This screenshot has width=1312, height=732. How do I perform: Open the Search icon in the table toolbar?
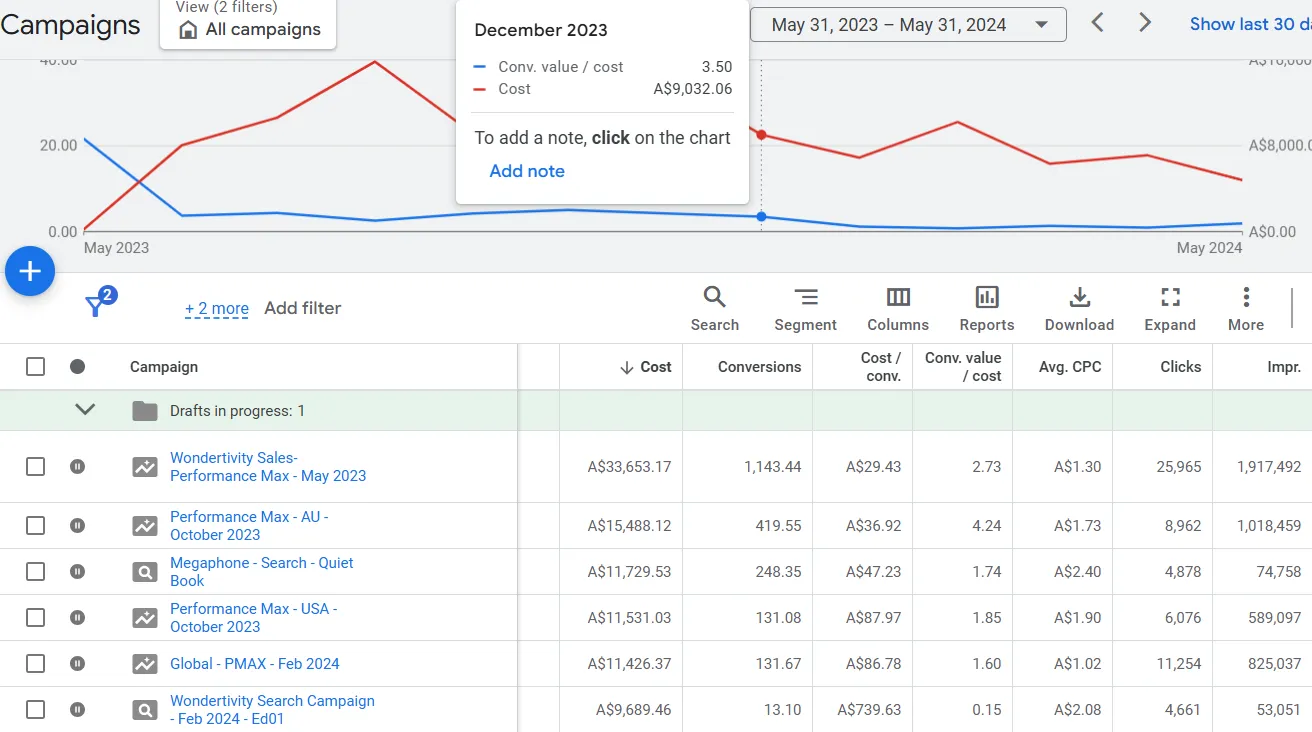click(714, 298)
